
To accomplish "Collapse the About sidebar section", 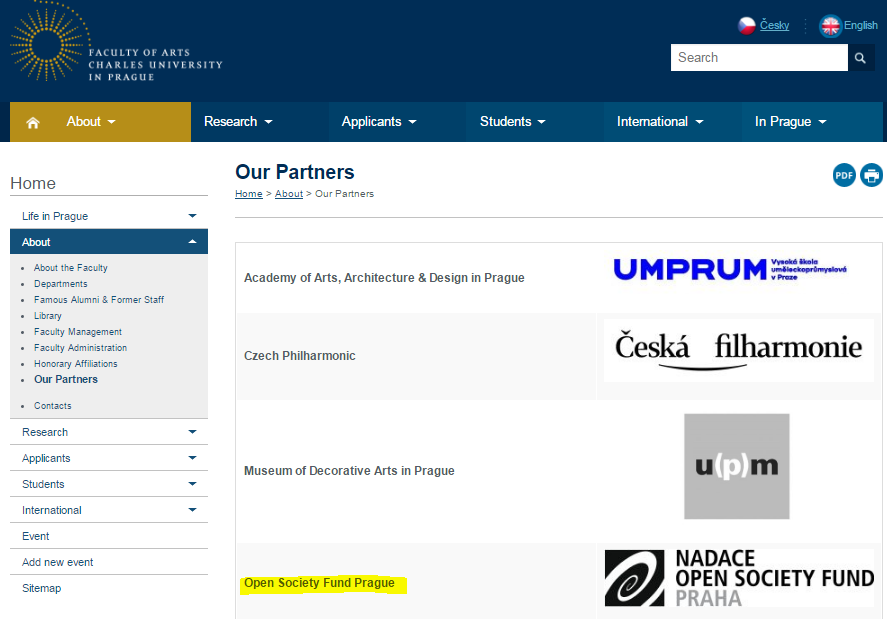I will click(109, 242).
